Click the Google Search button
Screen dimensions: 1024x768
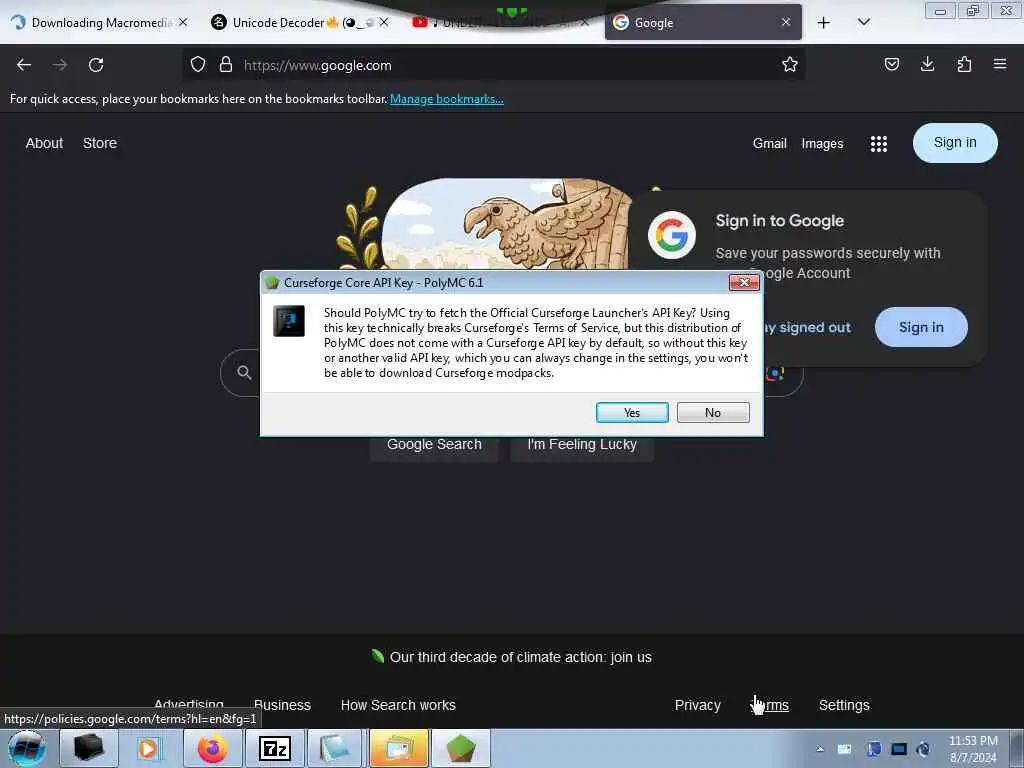(434, 445)
